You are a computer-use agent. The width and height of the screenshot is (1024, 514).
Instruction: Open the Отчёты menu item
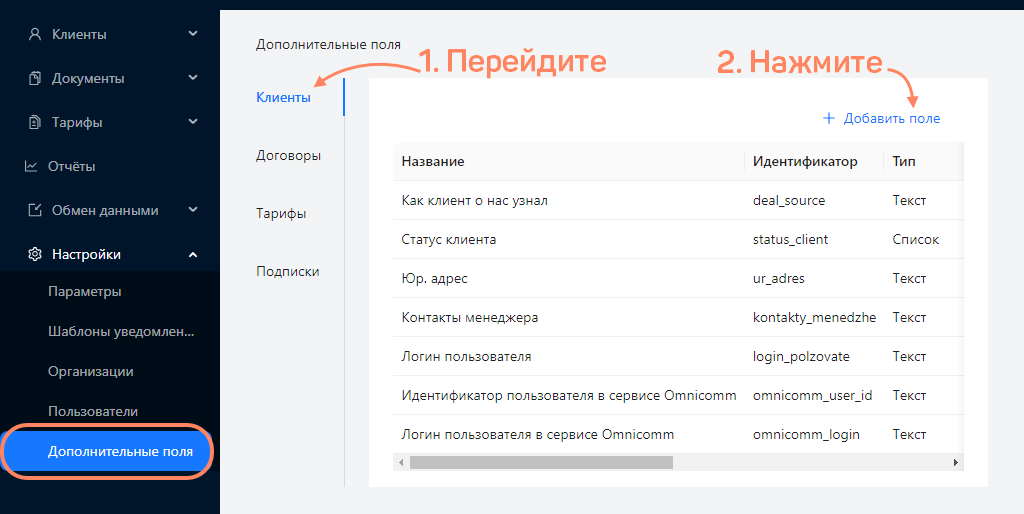[72, 167]
